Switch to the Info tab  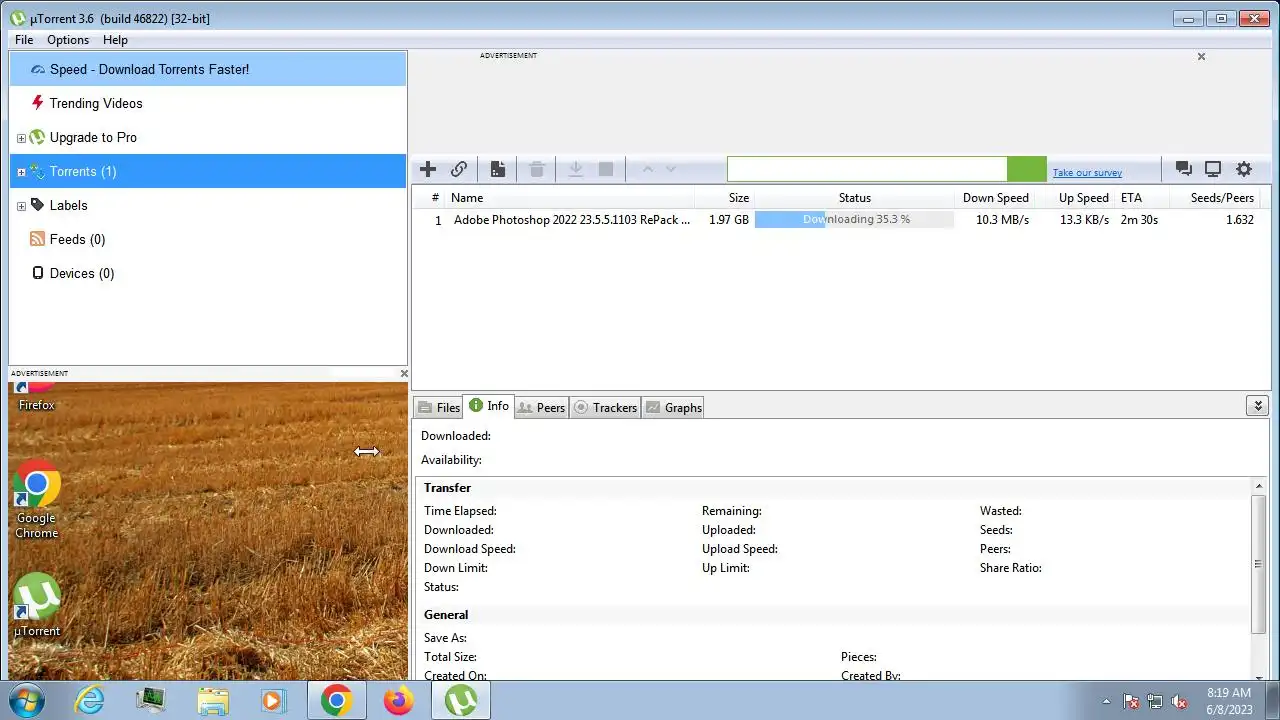click(x=489, y=406)
